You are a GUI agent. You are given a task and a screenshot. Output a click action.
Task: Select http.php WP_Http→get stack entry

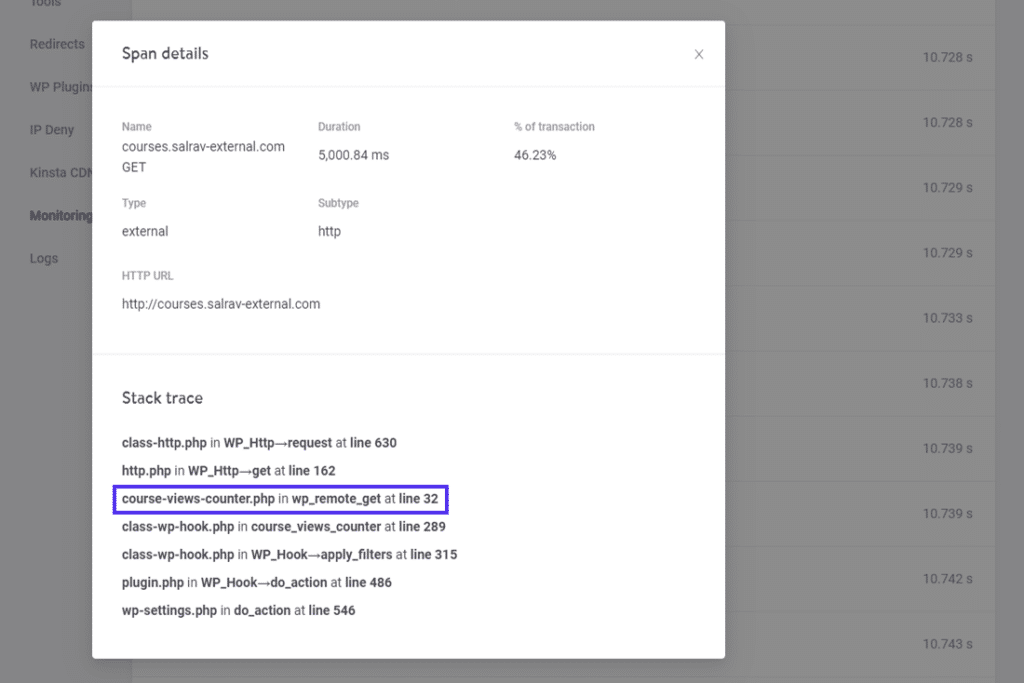[228, 470]
